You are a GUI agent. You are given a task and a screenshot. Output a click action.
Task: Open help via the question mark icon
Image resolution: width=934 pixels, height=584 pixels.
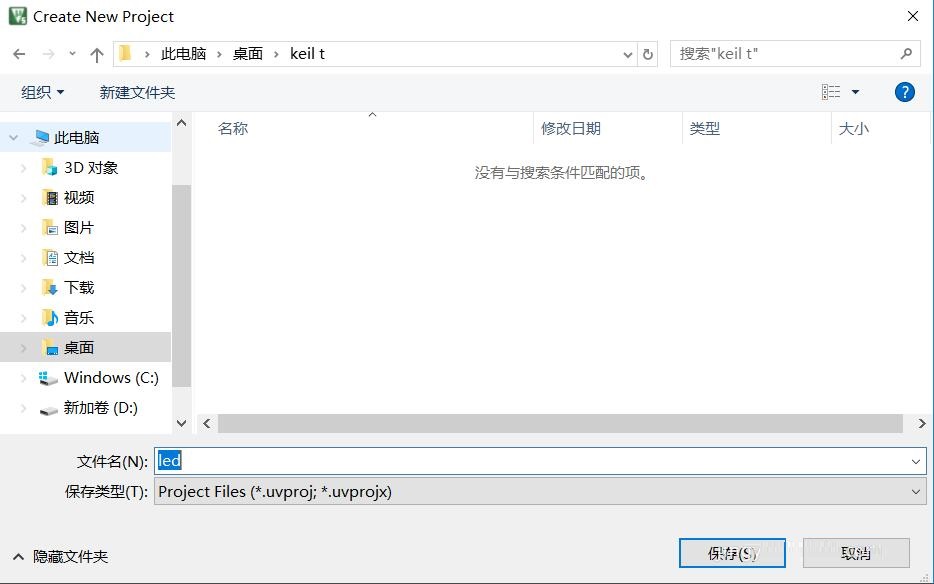(904, 91)
